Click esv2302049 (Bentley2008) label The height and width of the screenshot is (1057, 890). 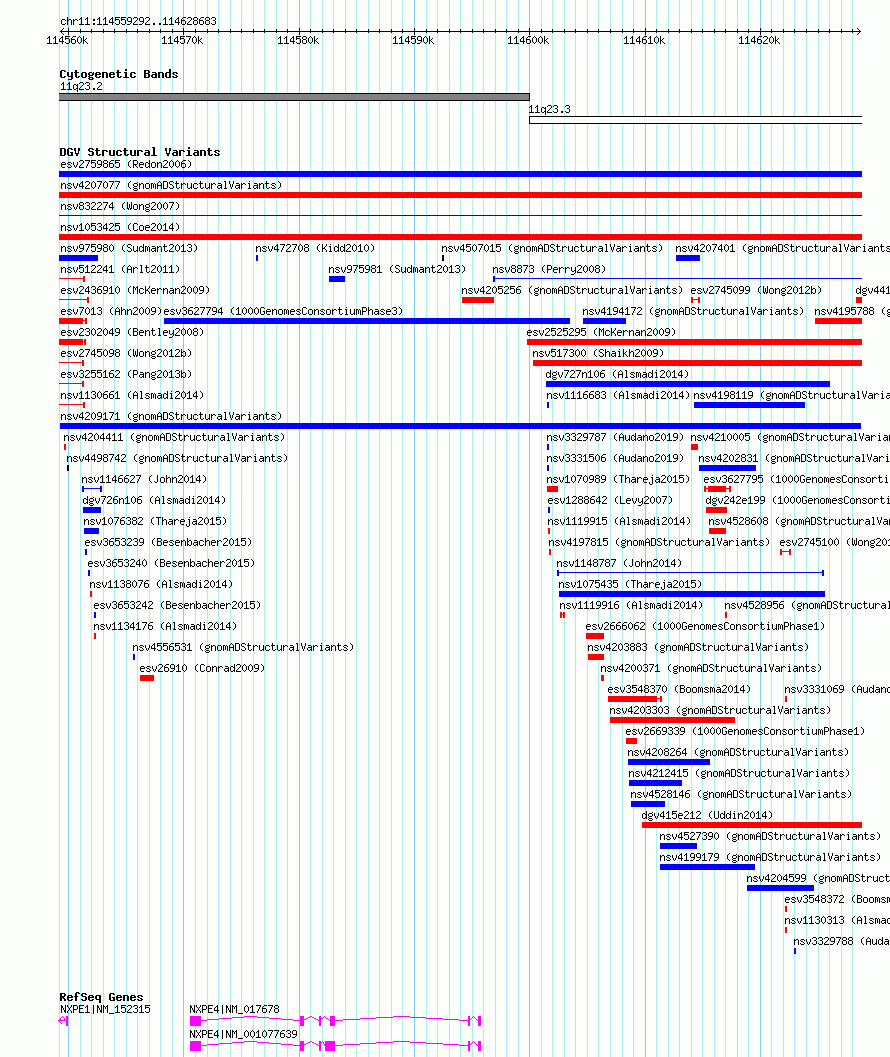132,331
